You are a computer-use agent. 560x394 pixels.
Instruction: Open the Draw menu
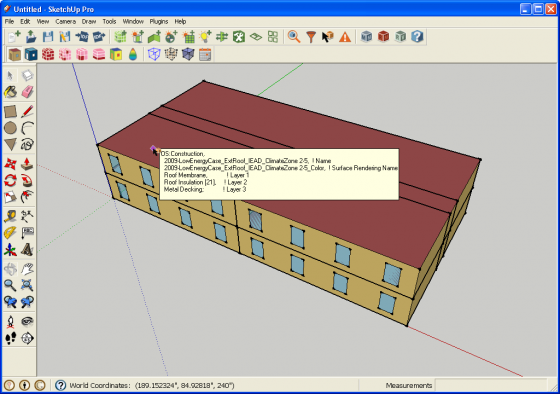[89, 21]
